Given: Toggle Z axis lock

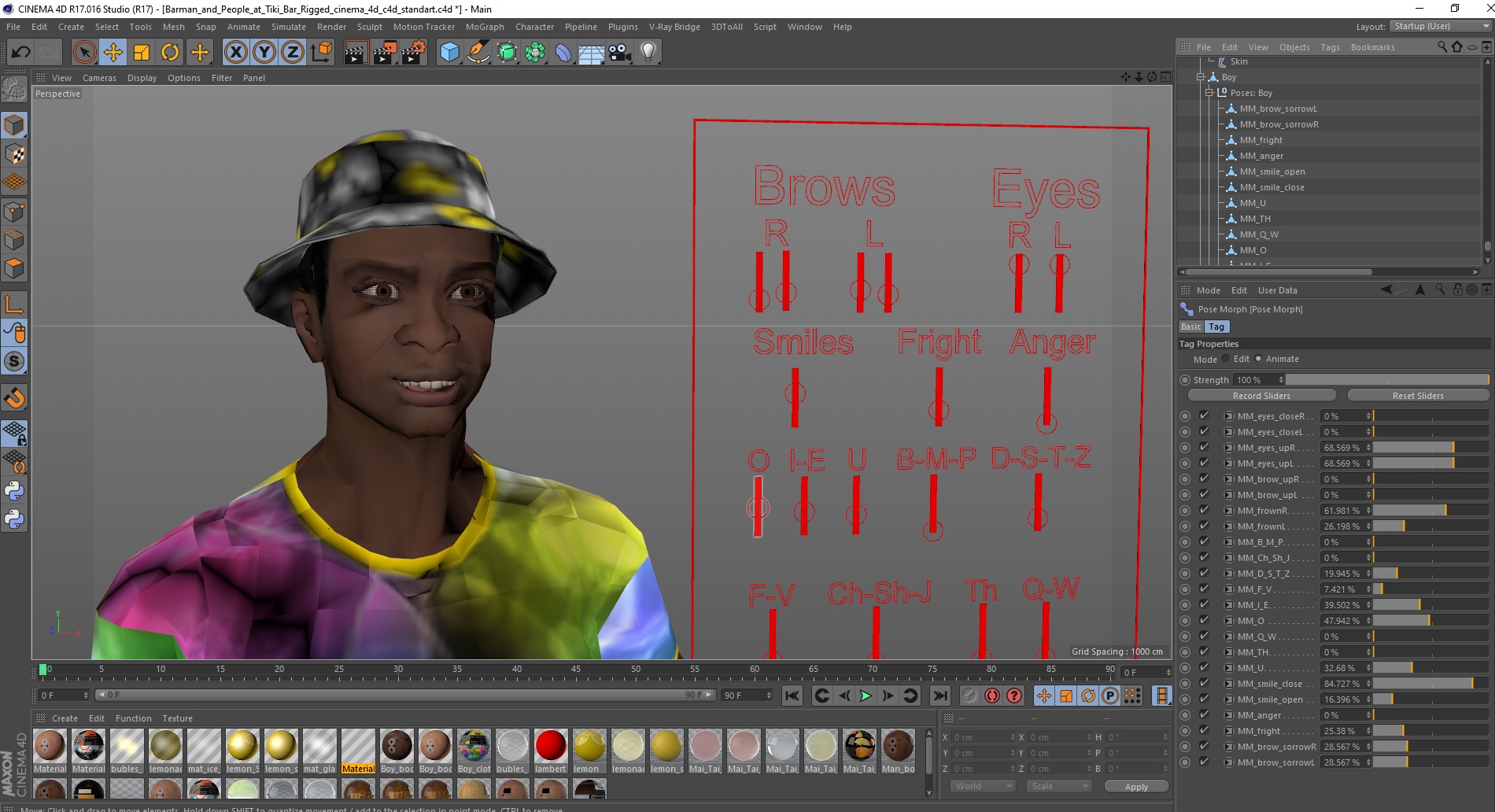Looking at the screenshot, I should [292, 53].
